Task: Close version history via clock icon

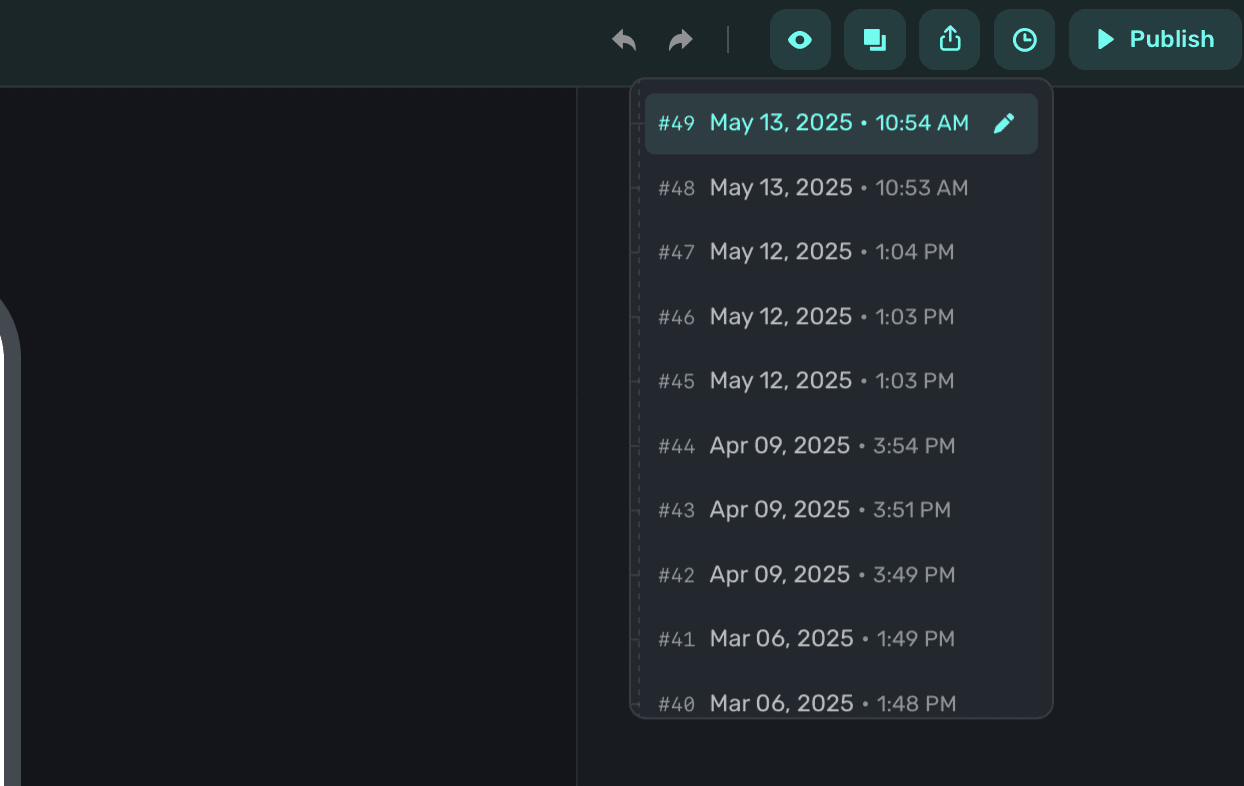Action: pyautogui.click(x=1024, y=40)
